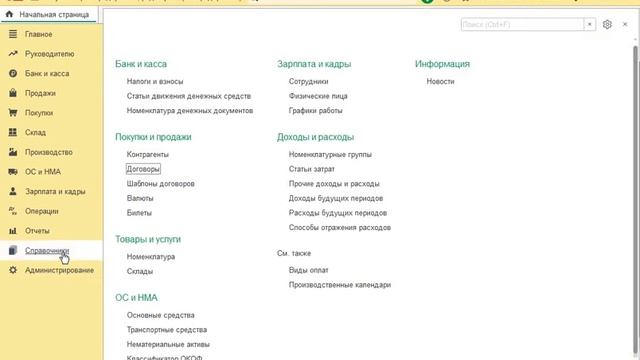Image resolution: width=640 pixels, height=360 pixels.
Task: Open Основные средства
Action: tap(161, 315)
